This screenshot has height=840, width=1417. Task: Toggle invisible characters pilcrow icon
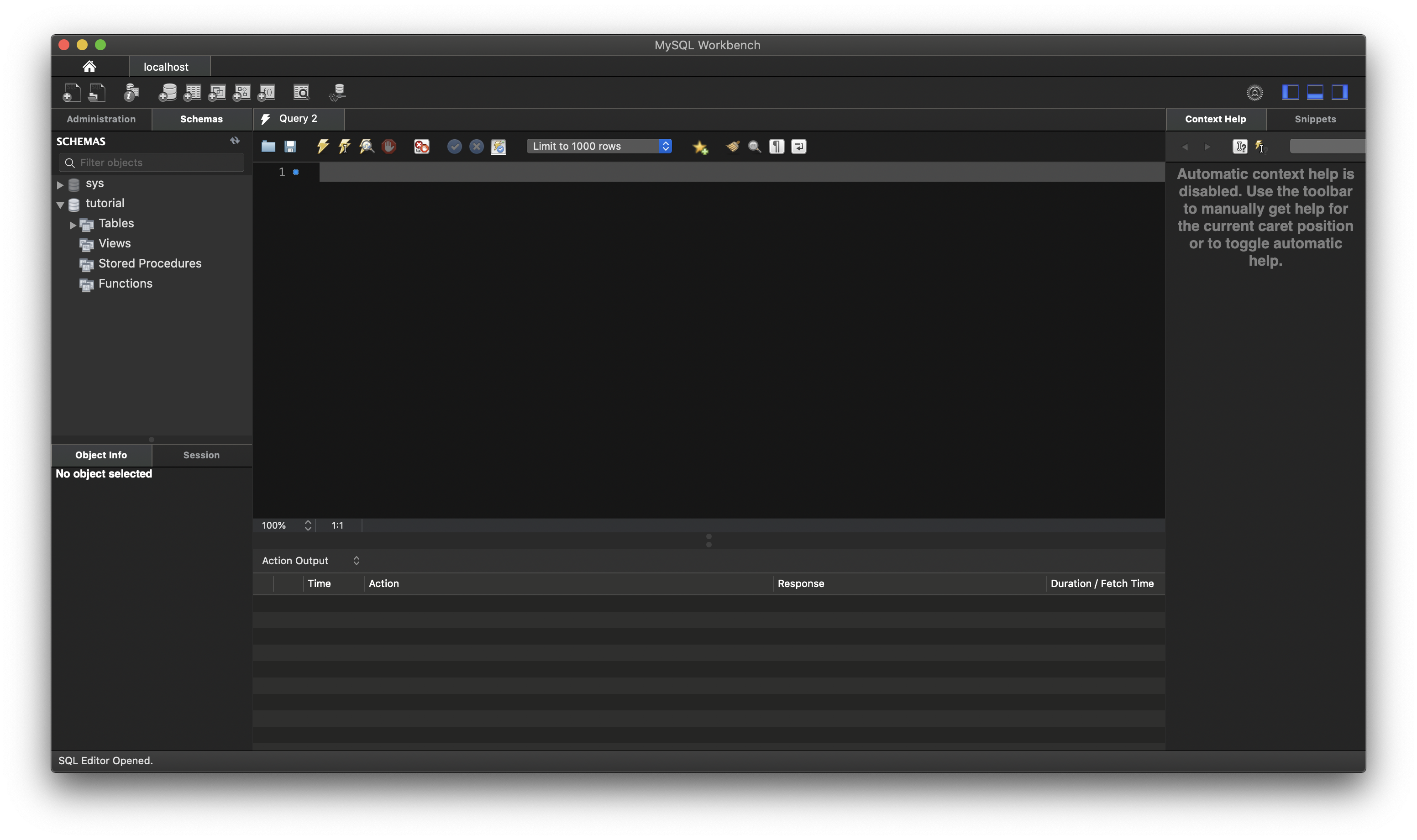(777, 147)
